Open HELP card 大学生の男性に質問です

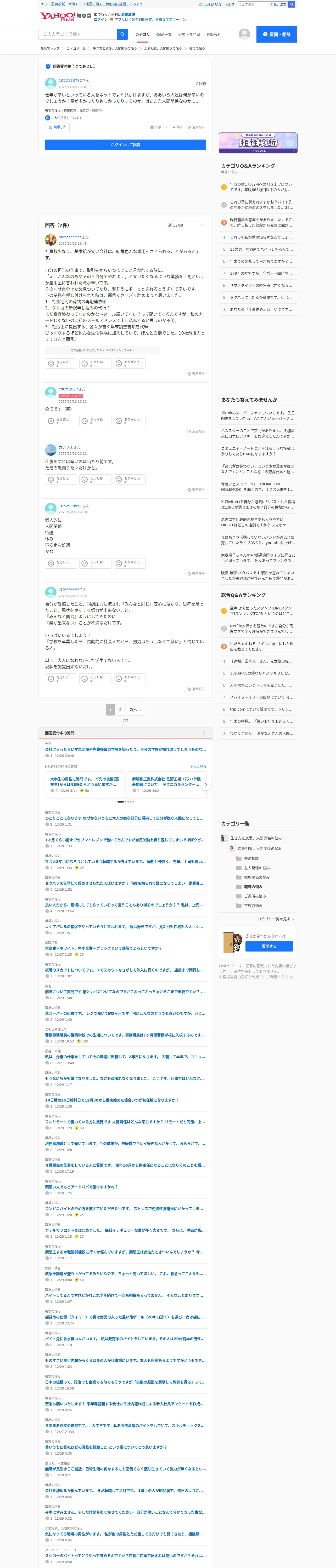coord(85,785)
